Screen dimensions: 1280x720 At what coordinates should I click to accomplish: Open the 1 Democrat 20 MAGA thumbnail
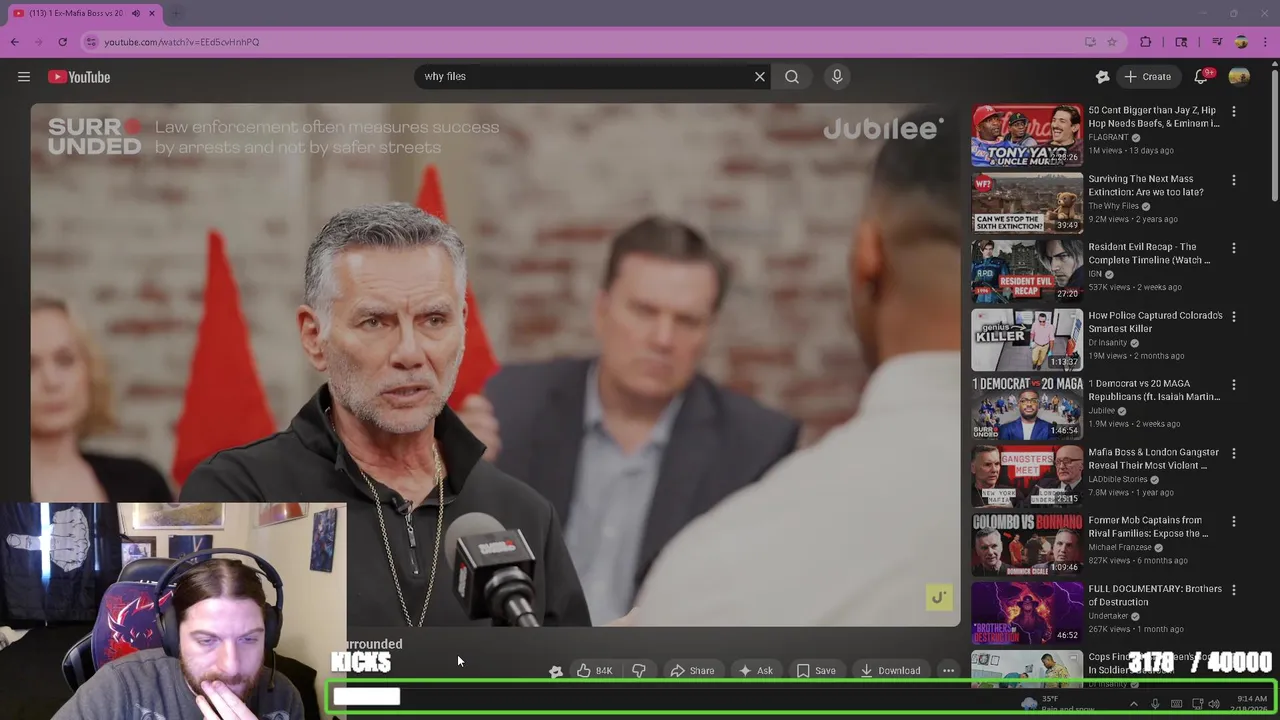point(1027,408)
